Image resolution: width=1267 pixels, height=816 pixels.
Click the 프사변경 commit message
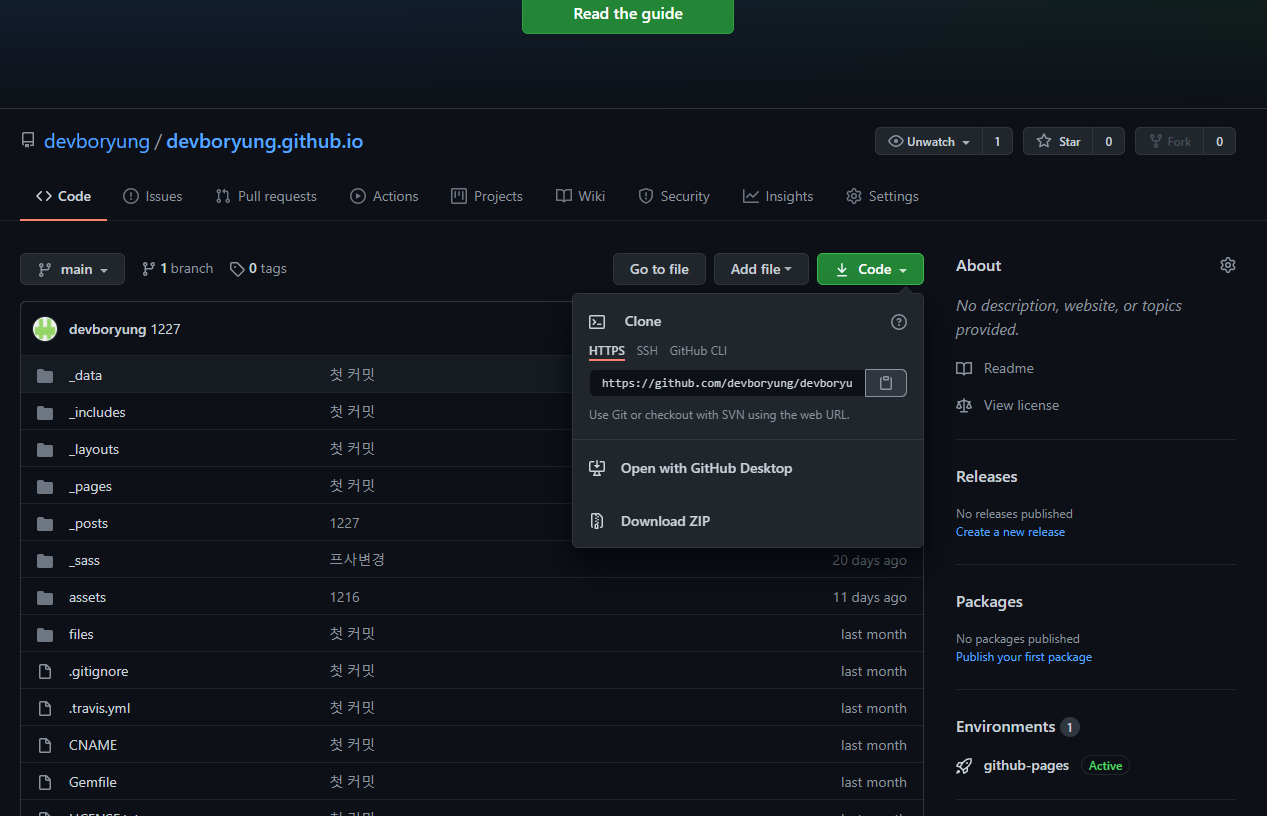357,561
